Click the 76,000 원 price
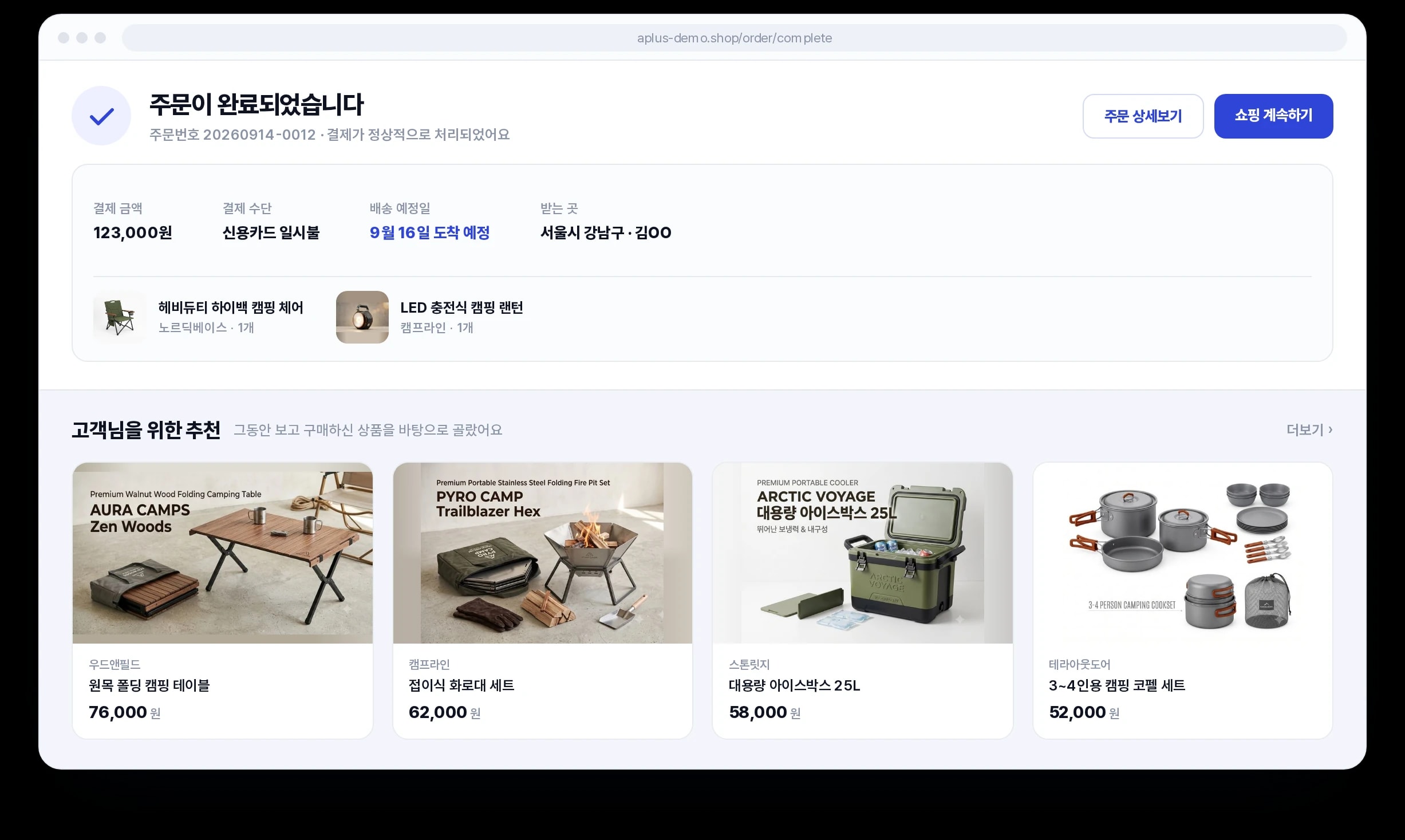 [x=125, y=712]
